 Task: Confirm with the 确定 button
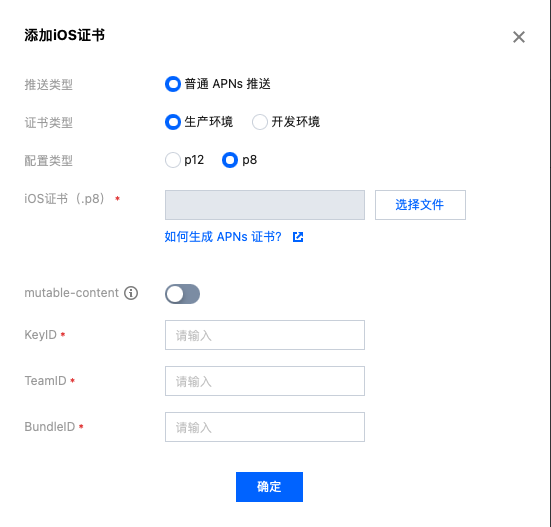coord(269,487)
